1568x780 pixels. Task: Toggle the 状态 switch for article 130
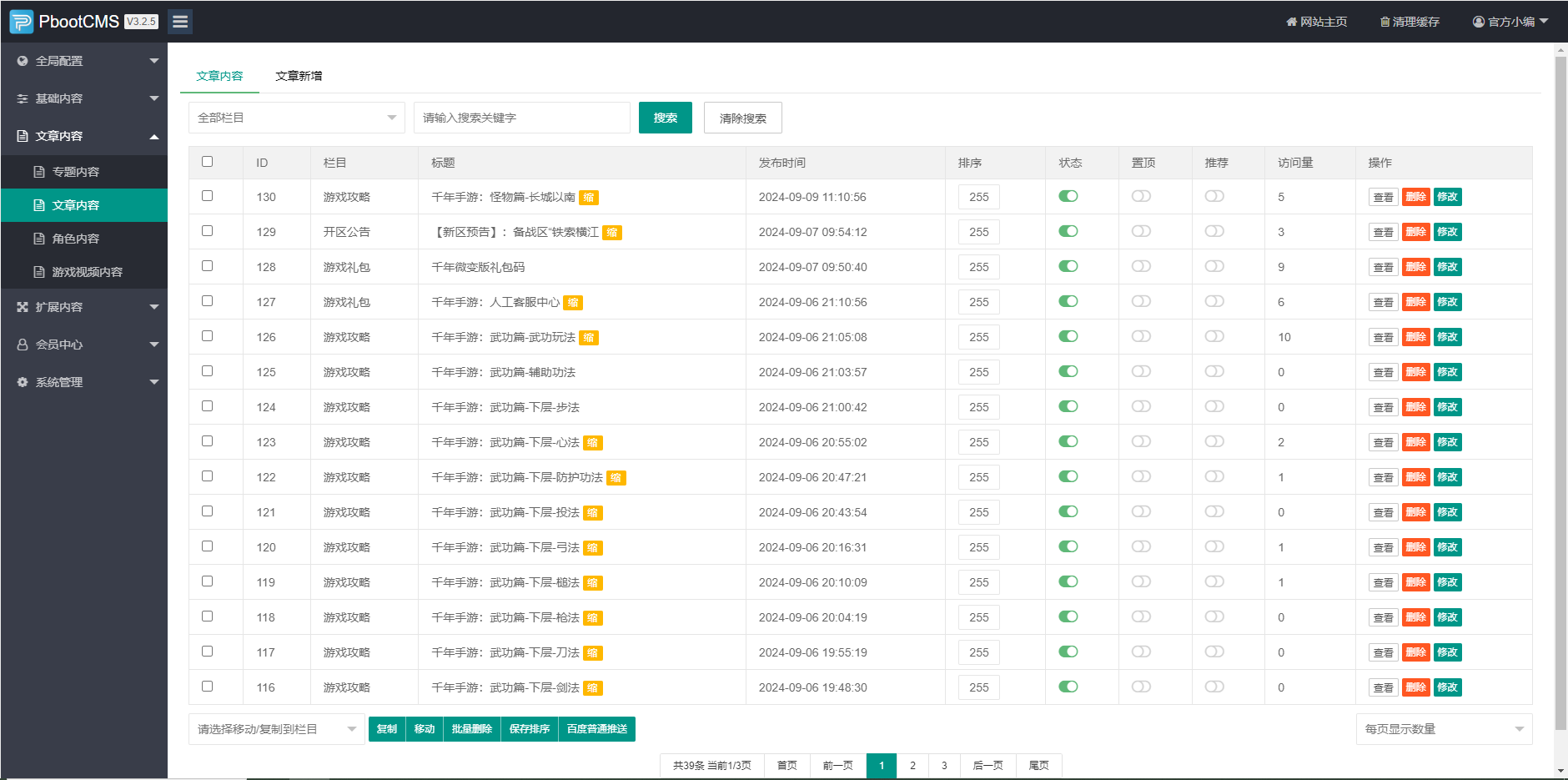pos(1068,196)
